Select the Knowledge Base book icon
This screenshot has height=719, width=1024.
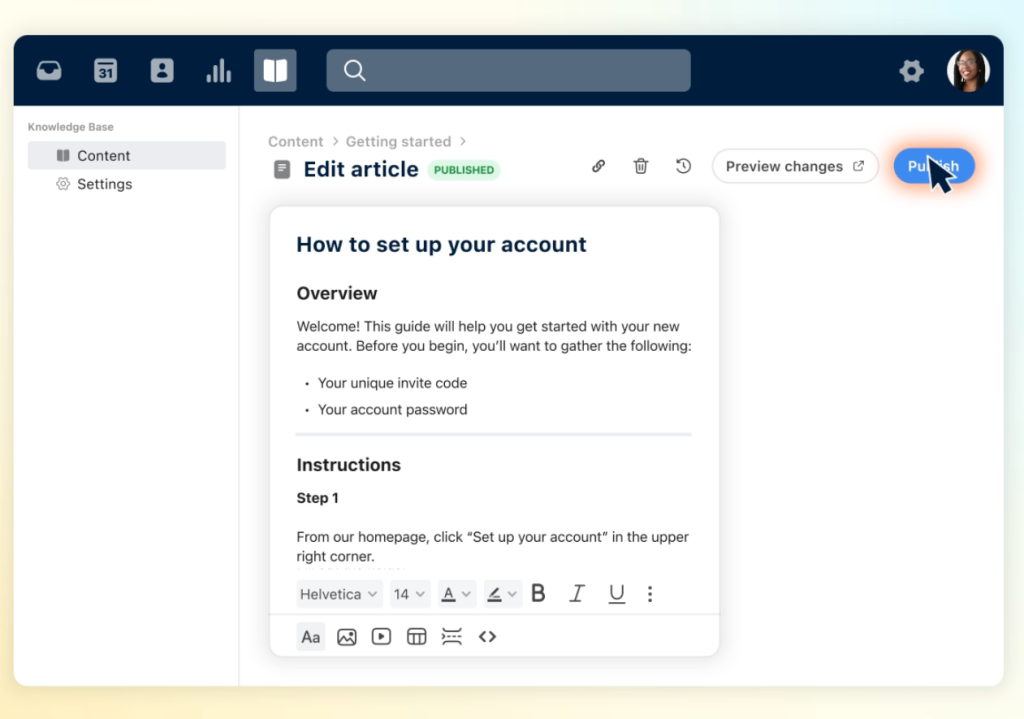pyautogui.click(x=274, y=70)
